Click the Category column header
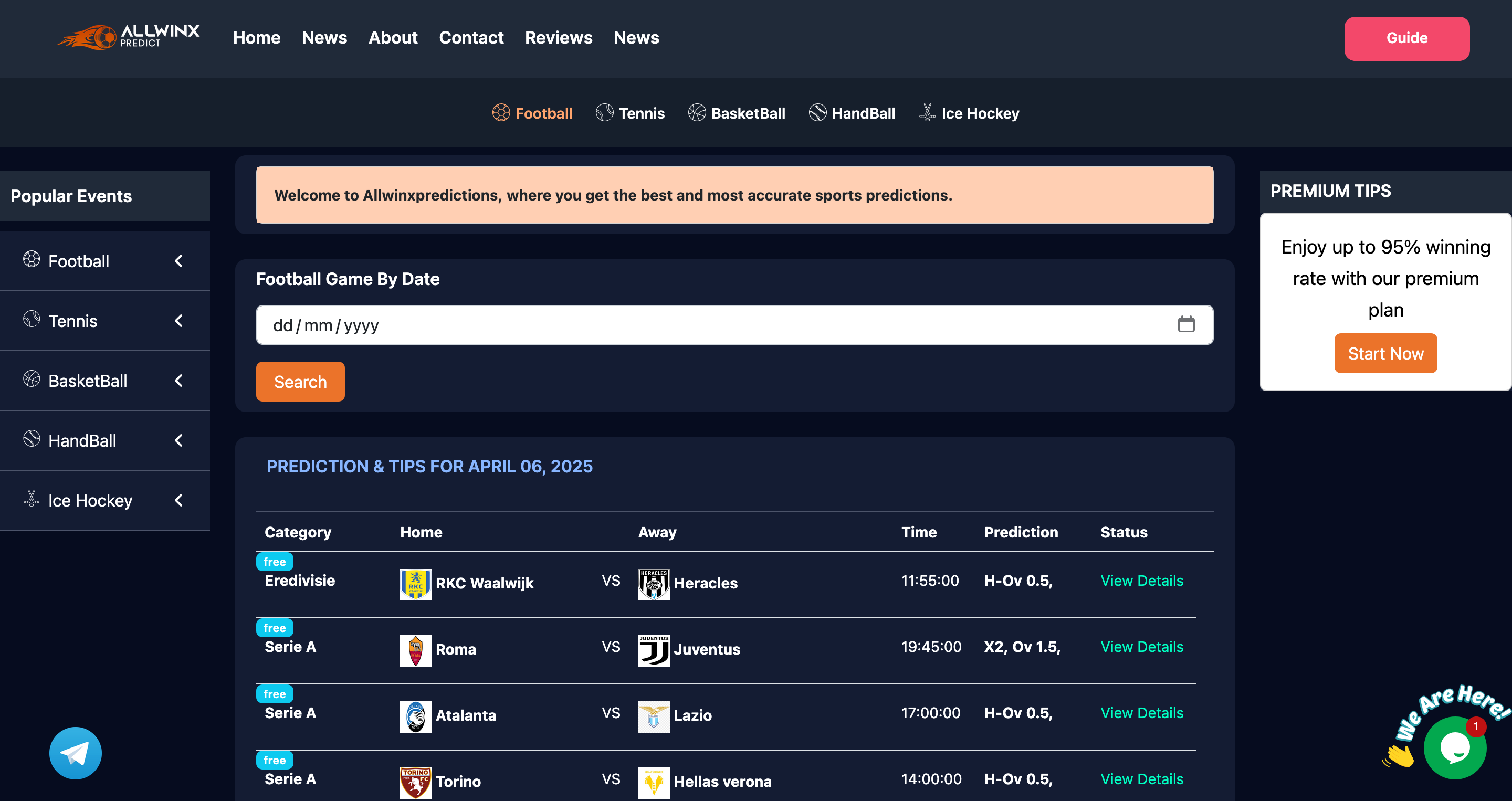 [298, 532]
